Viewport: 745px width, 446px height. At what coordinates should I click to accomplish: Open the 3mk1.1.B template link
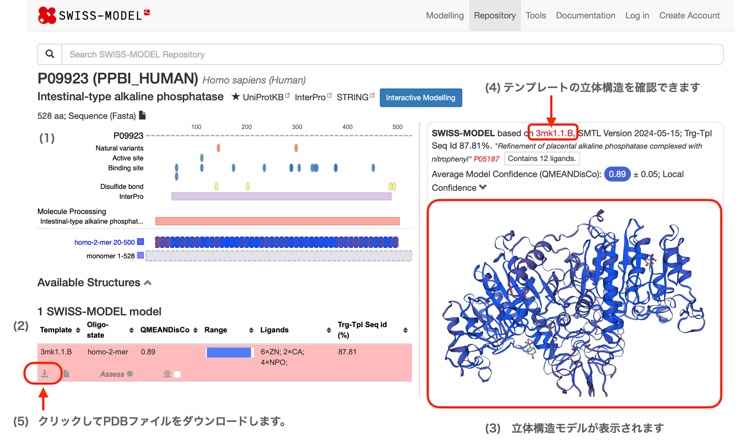554,133
